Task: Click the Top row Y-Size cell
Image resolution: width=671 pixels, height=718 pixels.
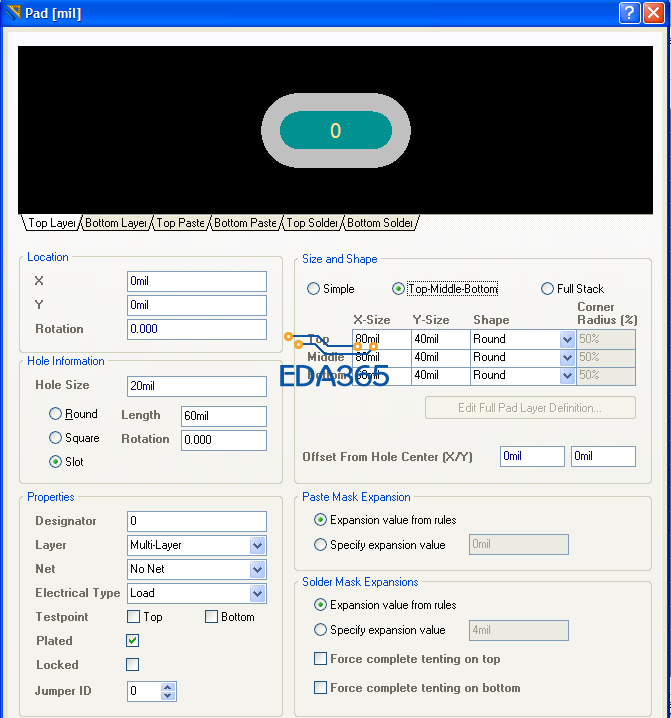Action: click(441, 339)
